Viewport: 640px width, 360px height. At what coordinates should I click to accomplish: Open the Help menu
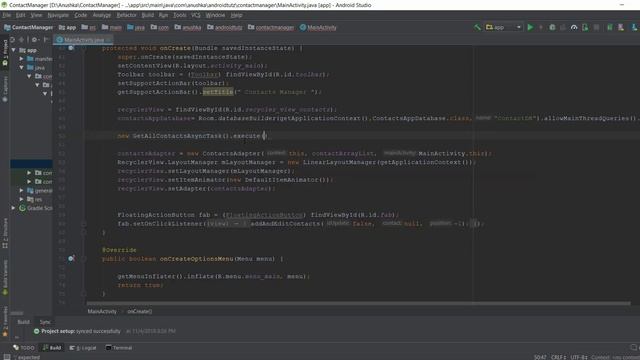pyautogui.click(x=237, y=15)
